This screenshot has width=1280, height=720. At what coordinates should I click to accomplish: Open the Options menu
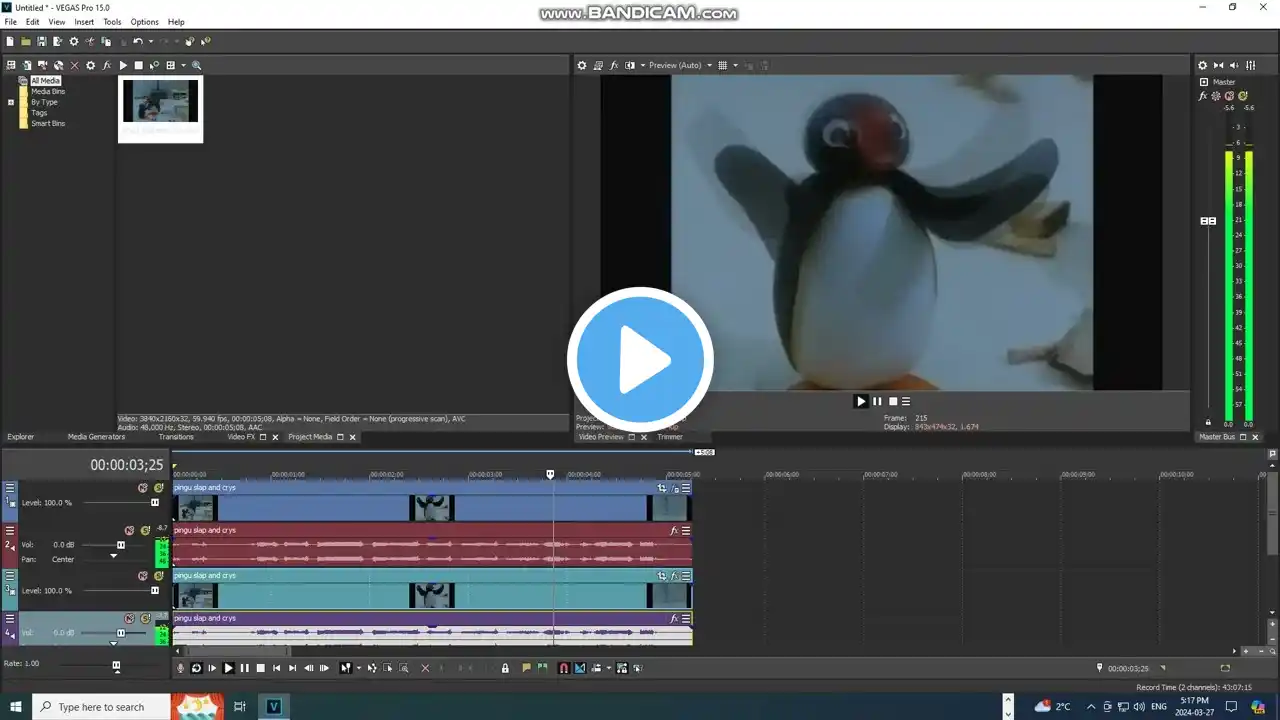tap(144, 22)
